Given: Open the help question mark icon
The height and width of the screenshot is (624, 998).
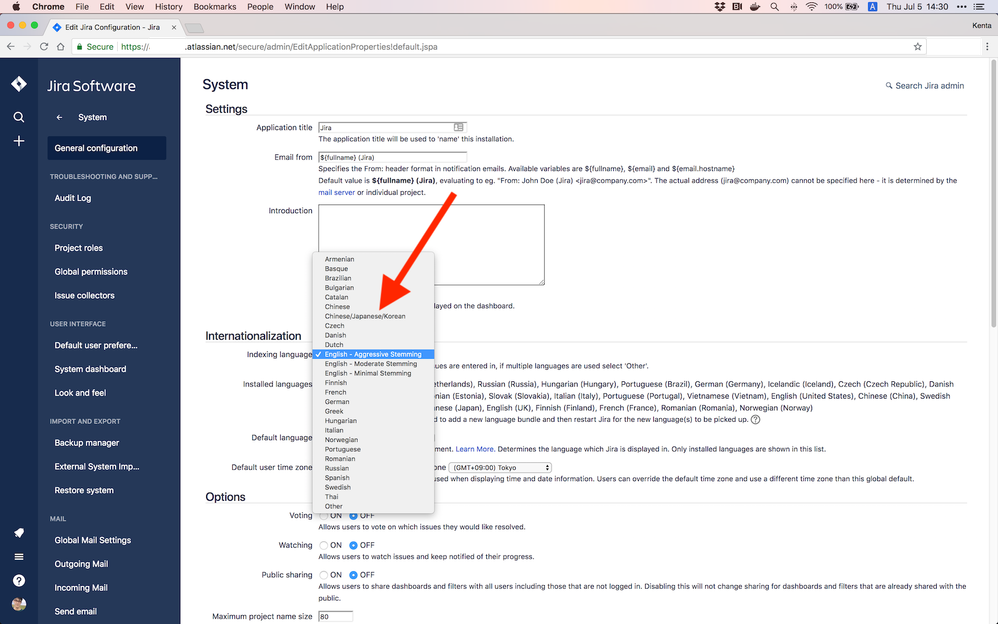Looking at the screenshot, I should 19,580.
